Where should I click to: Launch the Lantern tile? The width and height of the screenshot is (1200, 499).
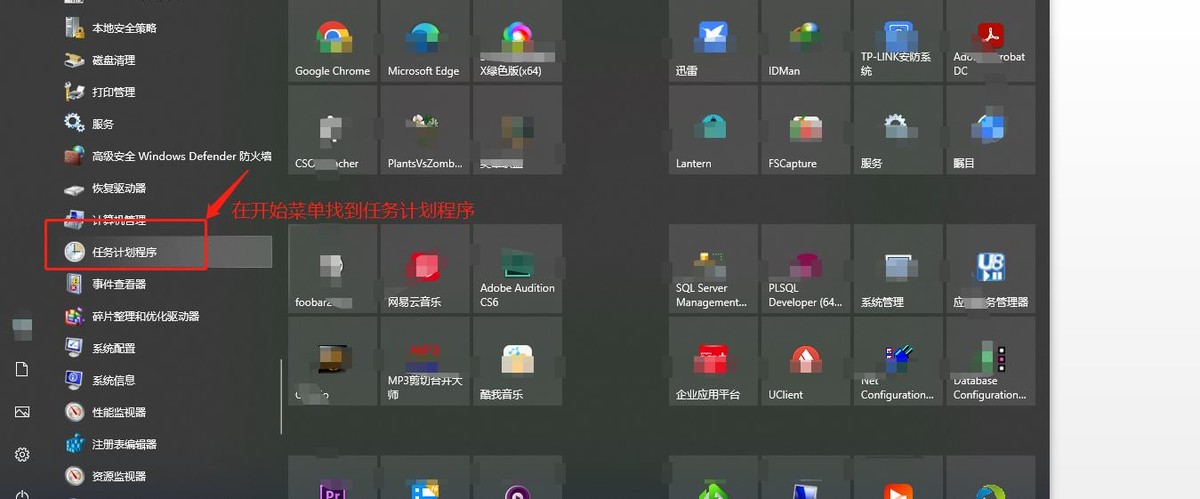pyautogui.click(x=713, y=130)
